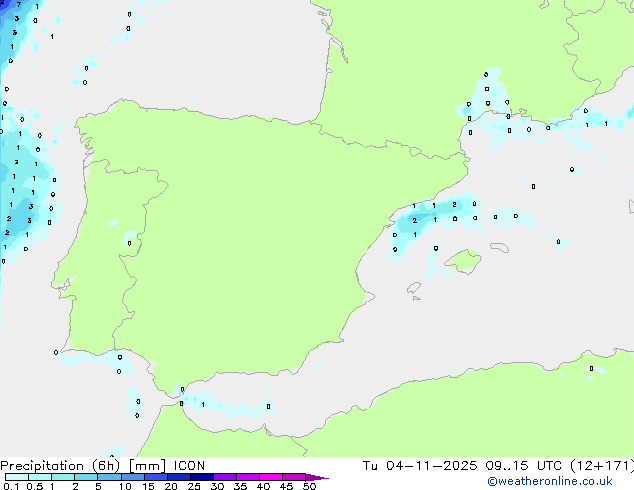This screenshot has height=490, width=634.
Task: Click Menorca island outline on the map
Action: pos(500,247)
